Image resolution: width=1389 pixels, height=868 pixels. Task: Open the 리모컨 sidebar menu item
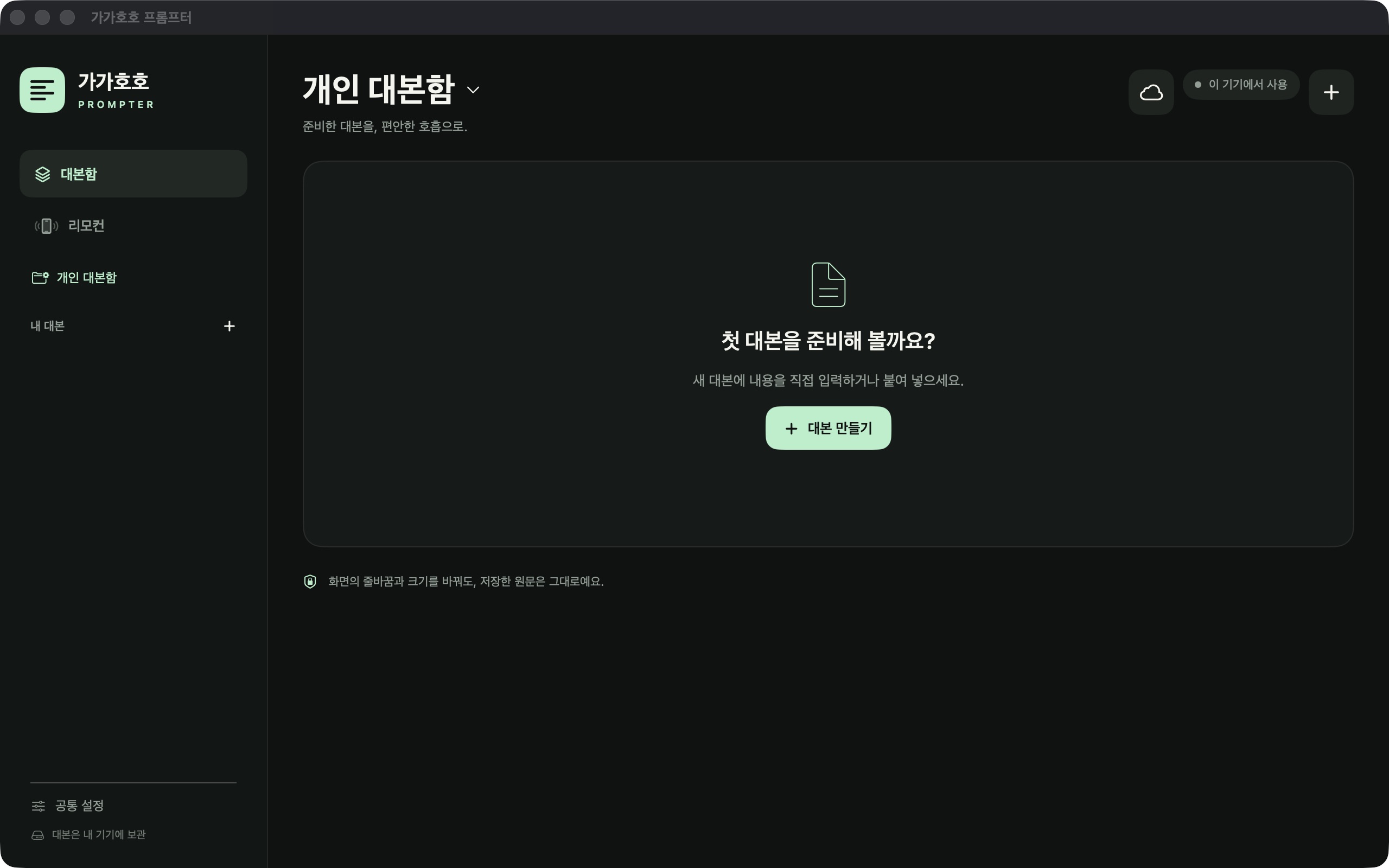pyautogui.click(x=133, y=226)
